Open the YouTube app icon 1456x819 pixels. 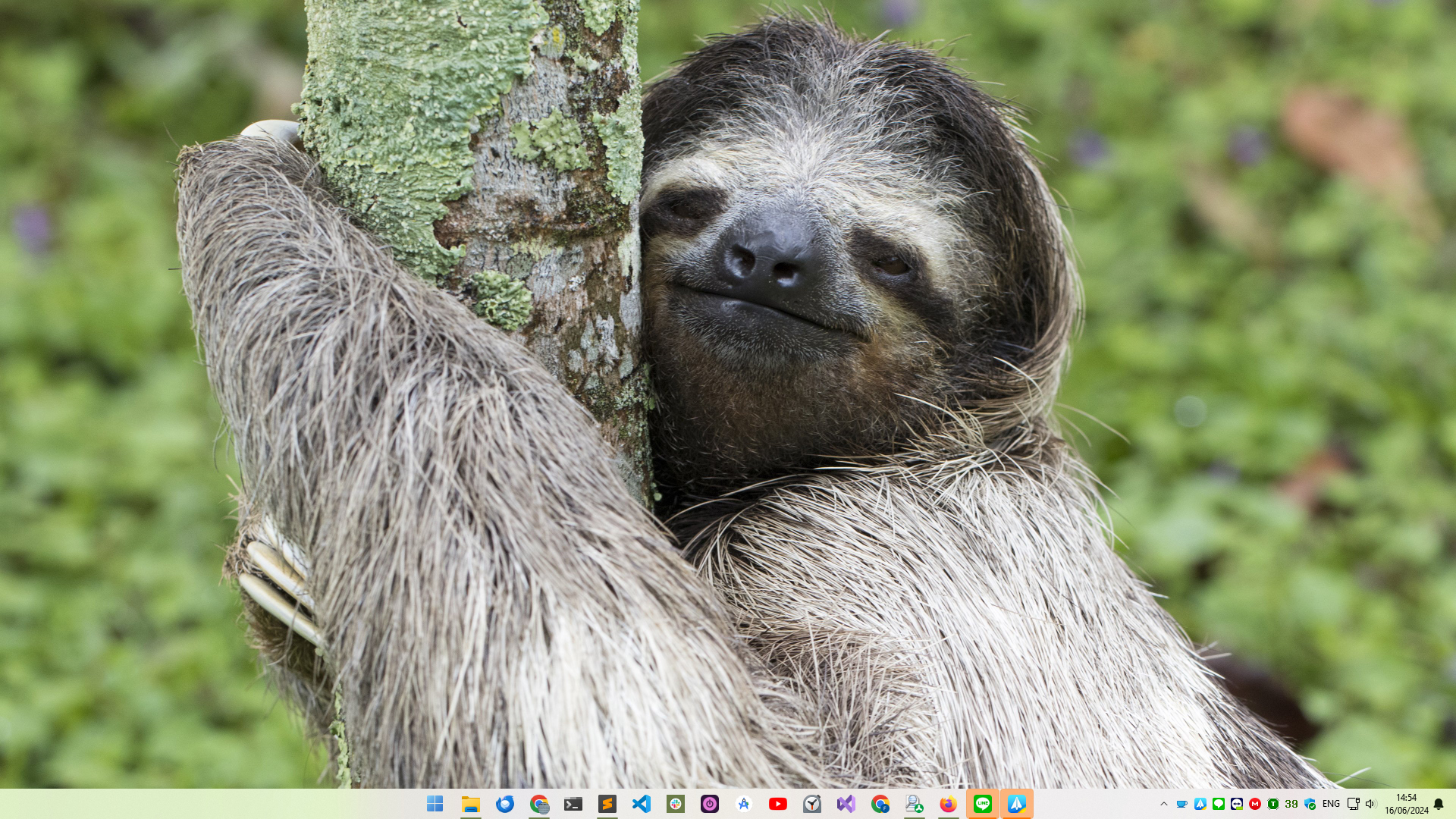(x=778, y=804)
